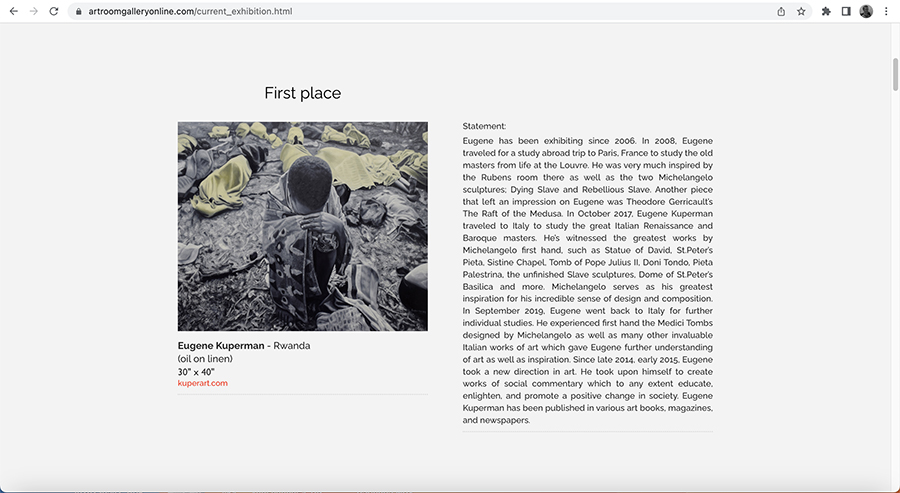Click the Eugene Kuperman artist name
The height and width of the screenshot is (493, 900).
[221, 346]
